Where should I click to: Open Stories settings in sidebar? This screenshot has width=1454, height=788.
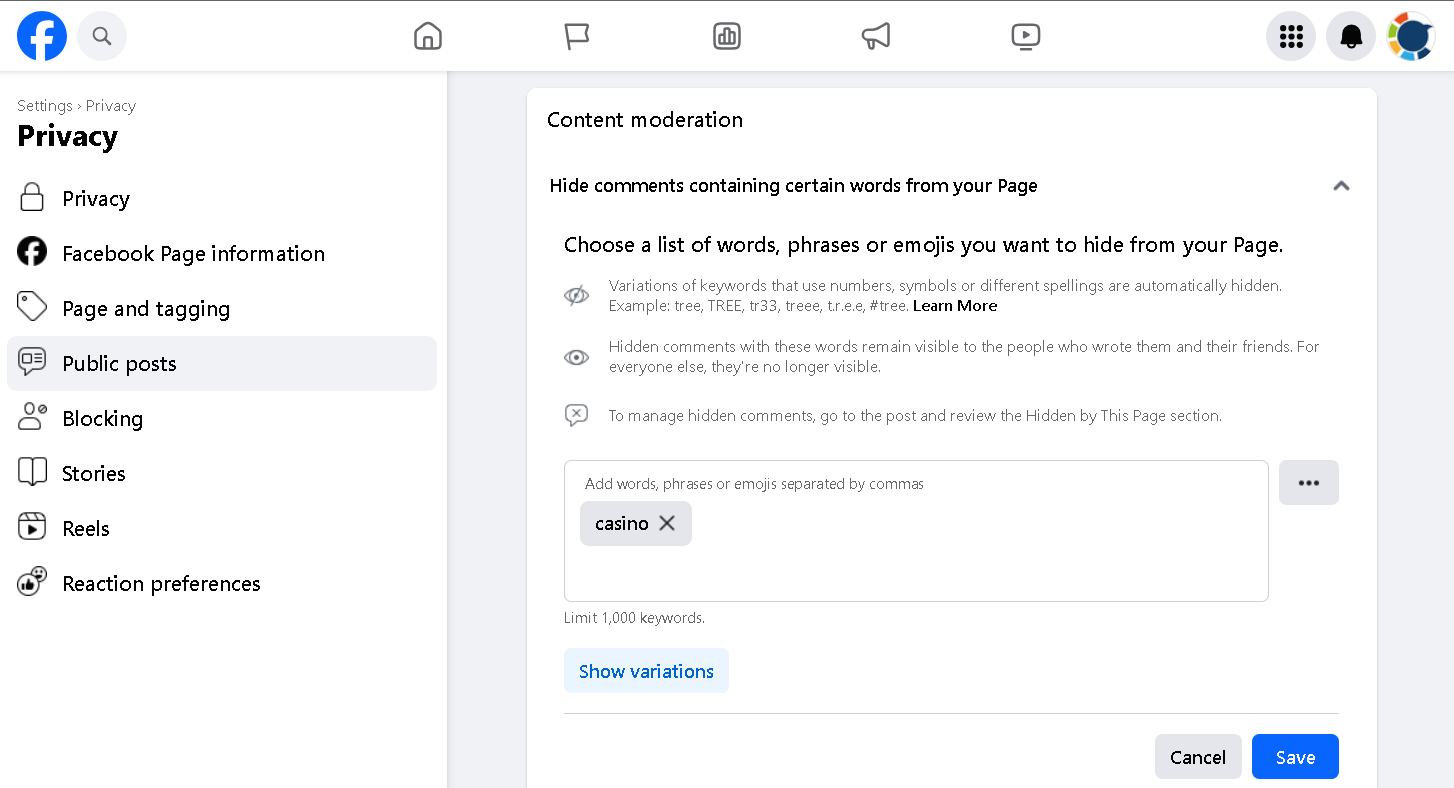(95, 473)
